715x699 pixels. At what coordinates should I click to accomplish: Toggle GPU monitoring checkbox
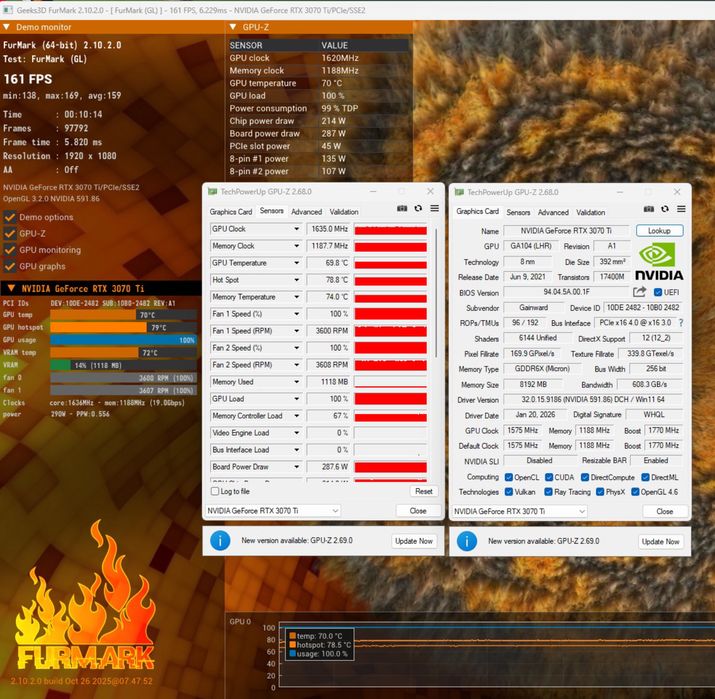click(10, 250)
